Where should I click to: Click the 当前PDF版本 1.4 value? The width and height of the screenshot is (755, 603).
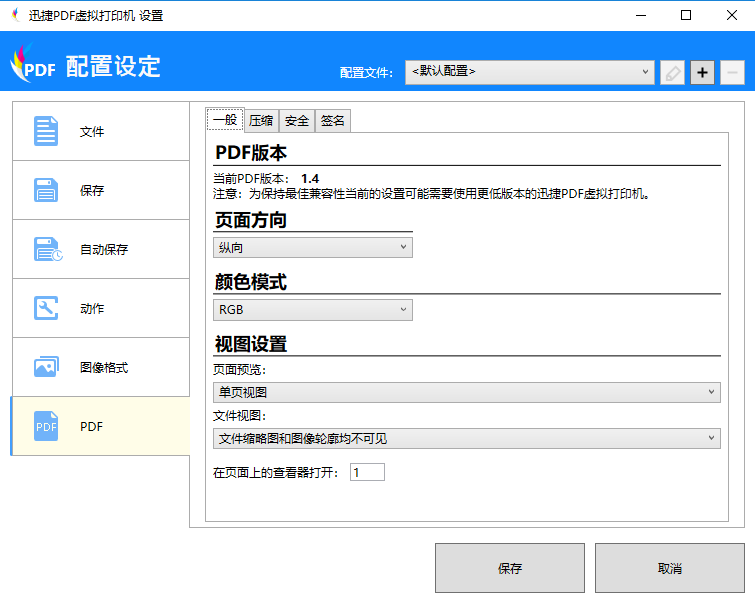(310, 179)
